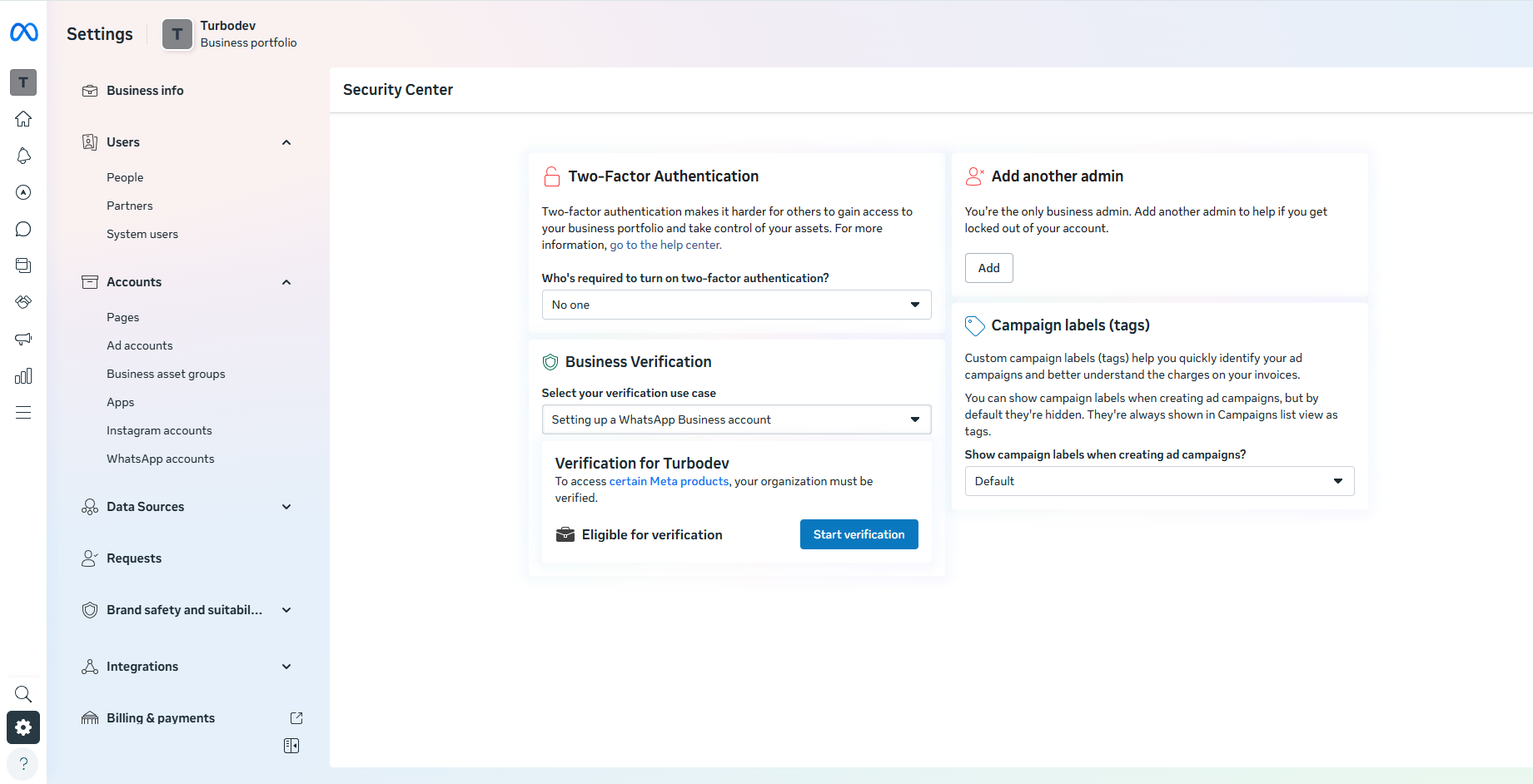This screenshot has width=1533, height=784.
Task: Select People under Users
Action: point(125,177)
